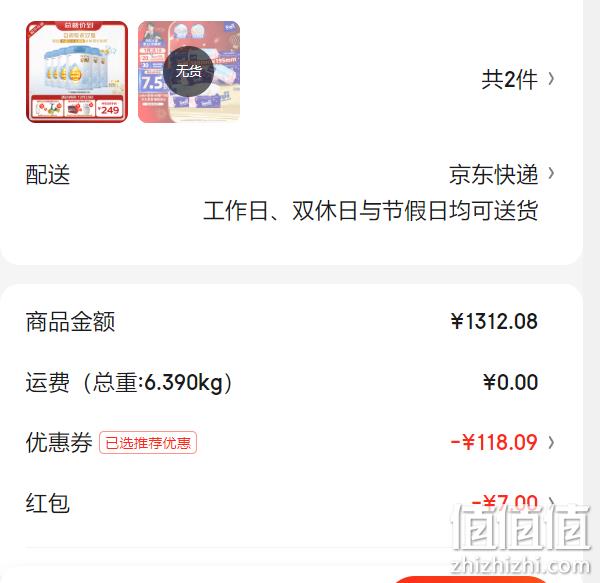Expand the chevron beside 共2件

551,79
